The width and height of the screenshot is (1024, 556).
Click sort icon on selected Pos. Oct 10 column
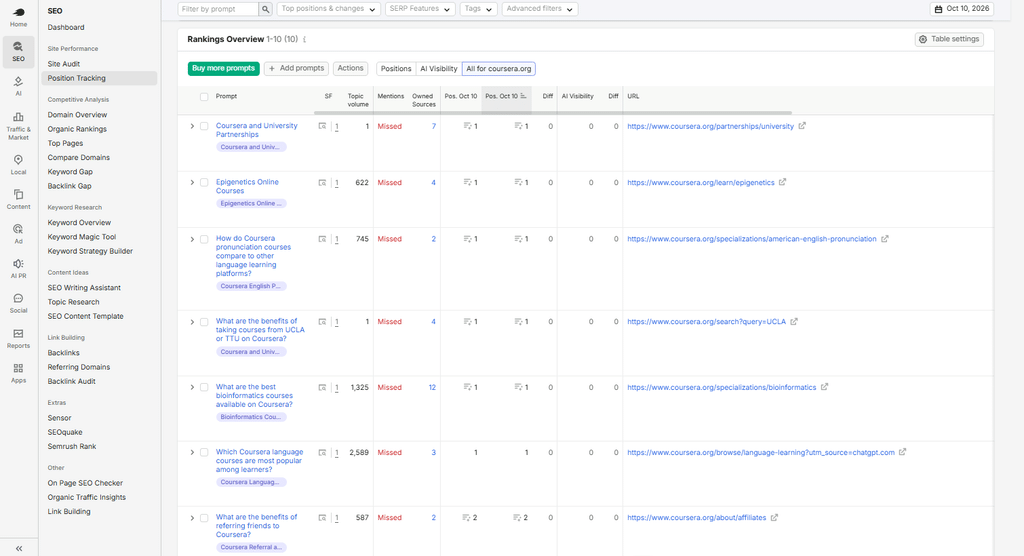pyautogui.click(x=523, y=96)
